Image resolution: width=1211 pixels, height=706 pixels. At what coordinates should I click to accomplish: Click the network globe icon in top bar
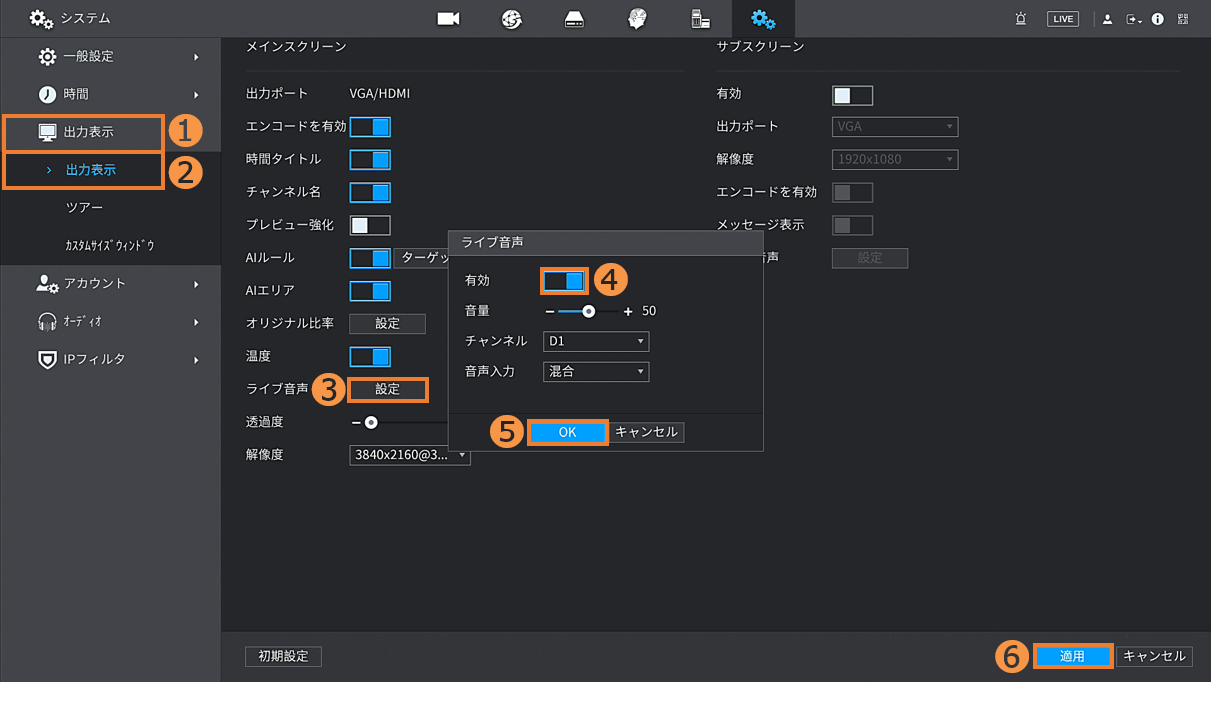[x=511, y=19]
